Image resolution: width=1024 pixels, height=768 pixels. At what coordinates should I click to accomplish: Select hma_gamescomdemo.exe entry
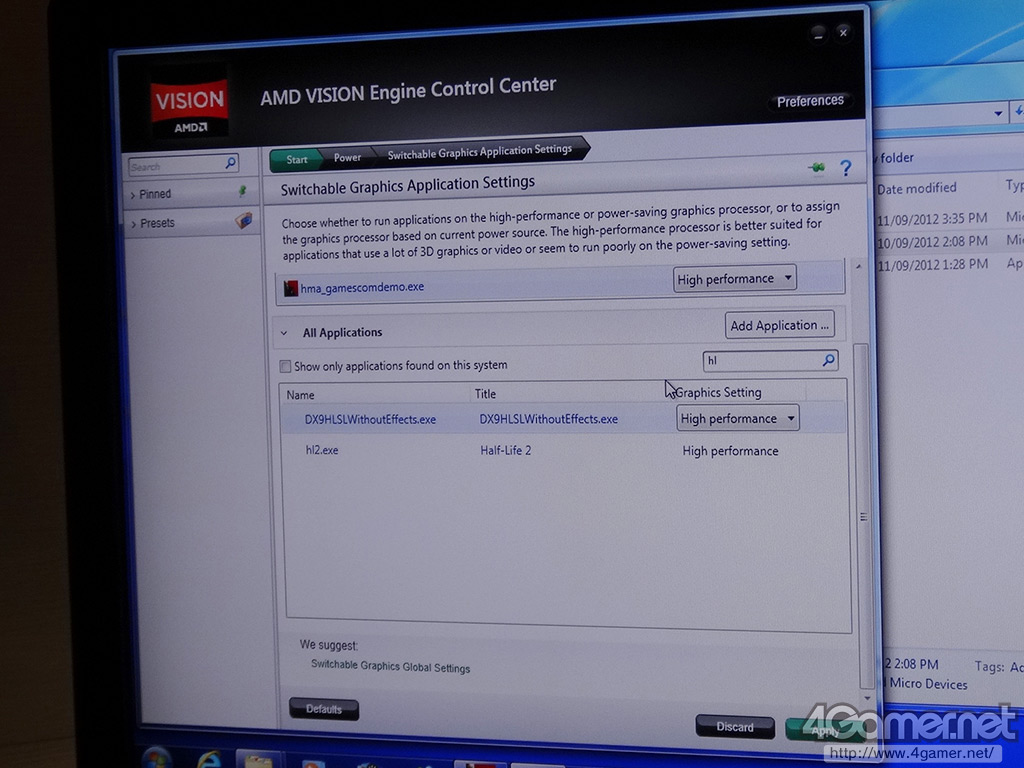[362, 287]
